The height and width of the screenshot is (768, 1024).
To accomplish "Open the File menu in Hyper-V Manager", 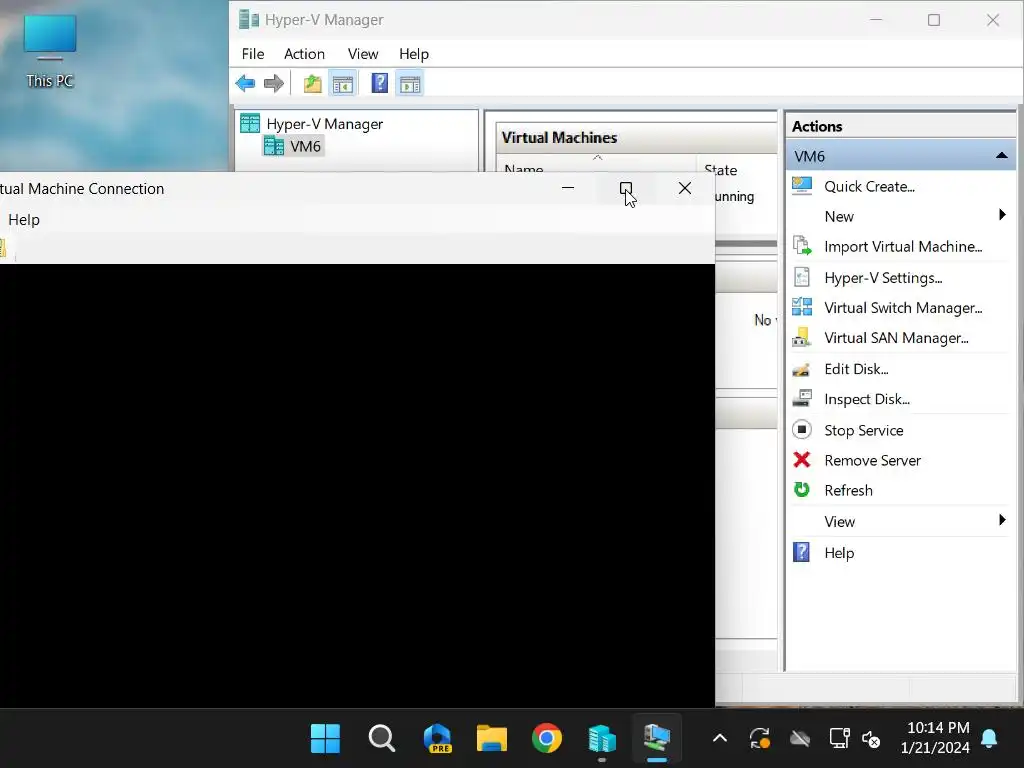I will coord(253,54).
